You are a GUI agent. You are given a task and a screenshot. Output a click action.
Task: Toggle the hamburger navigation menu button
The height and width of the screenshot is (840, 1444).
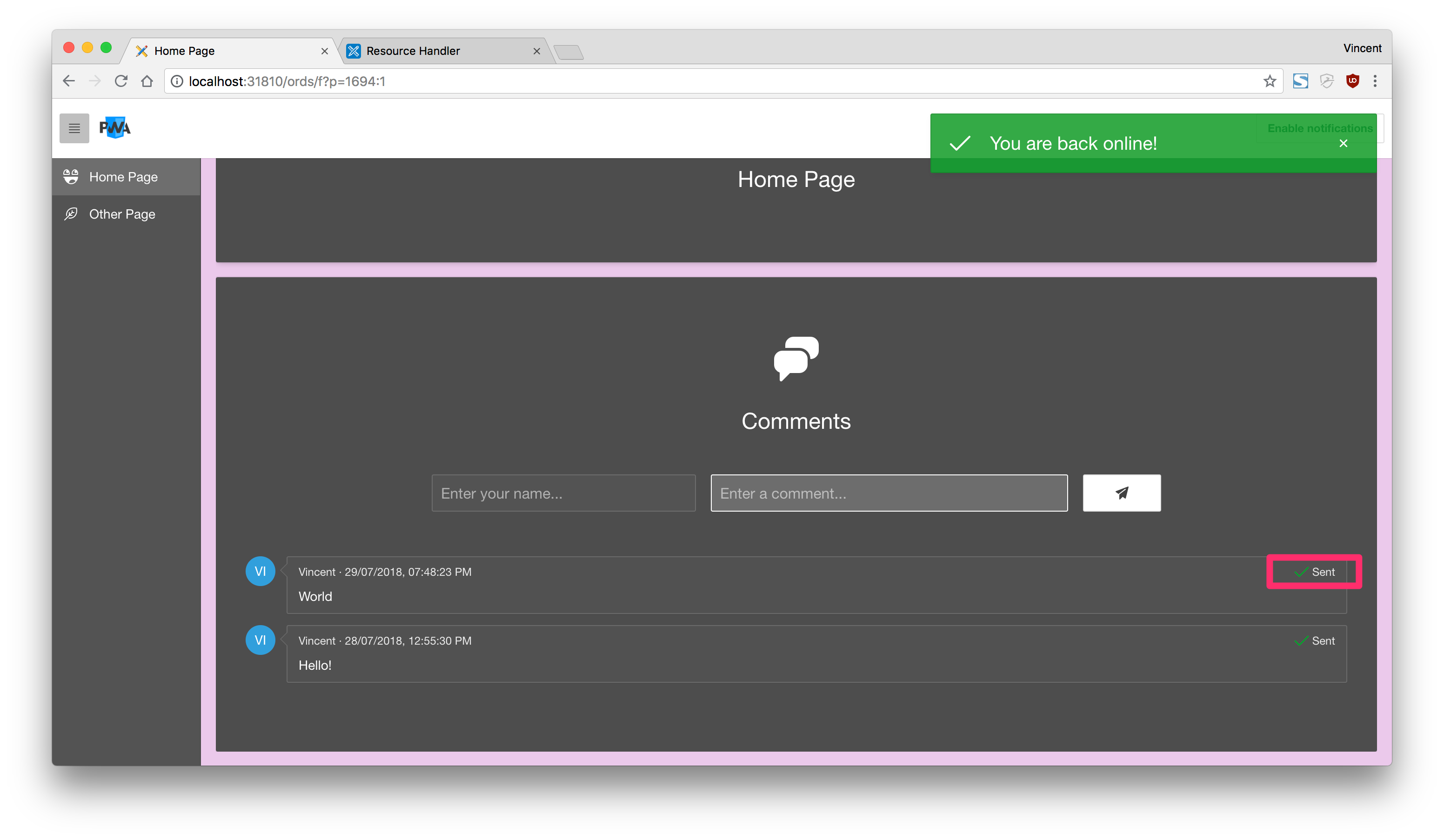pos(74,128)
